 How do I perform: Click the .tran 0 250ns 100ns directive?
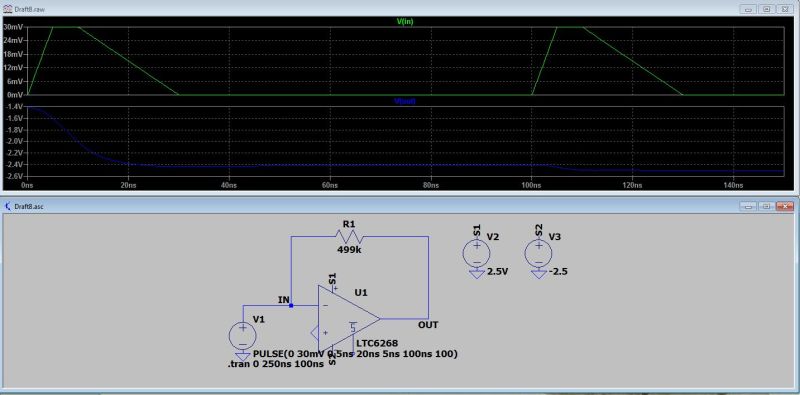(276, 364)
